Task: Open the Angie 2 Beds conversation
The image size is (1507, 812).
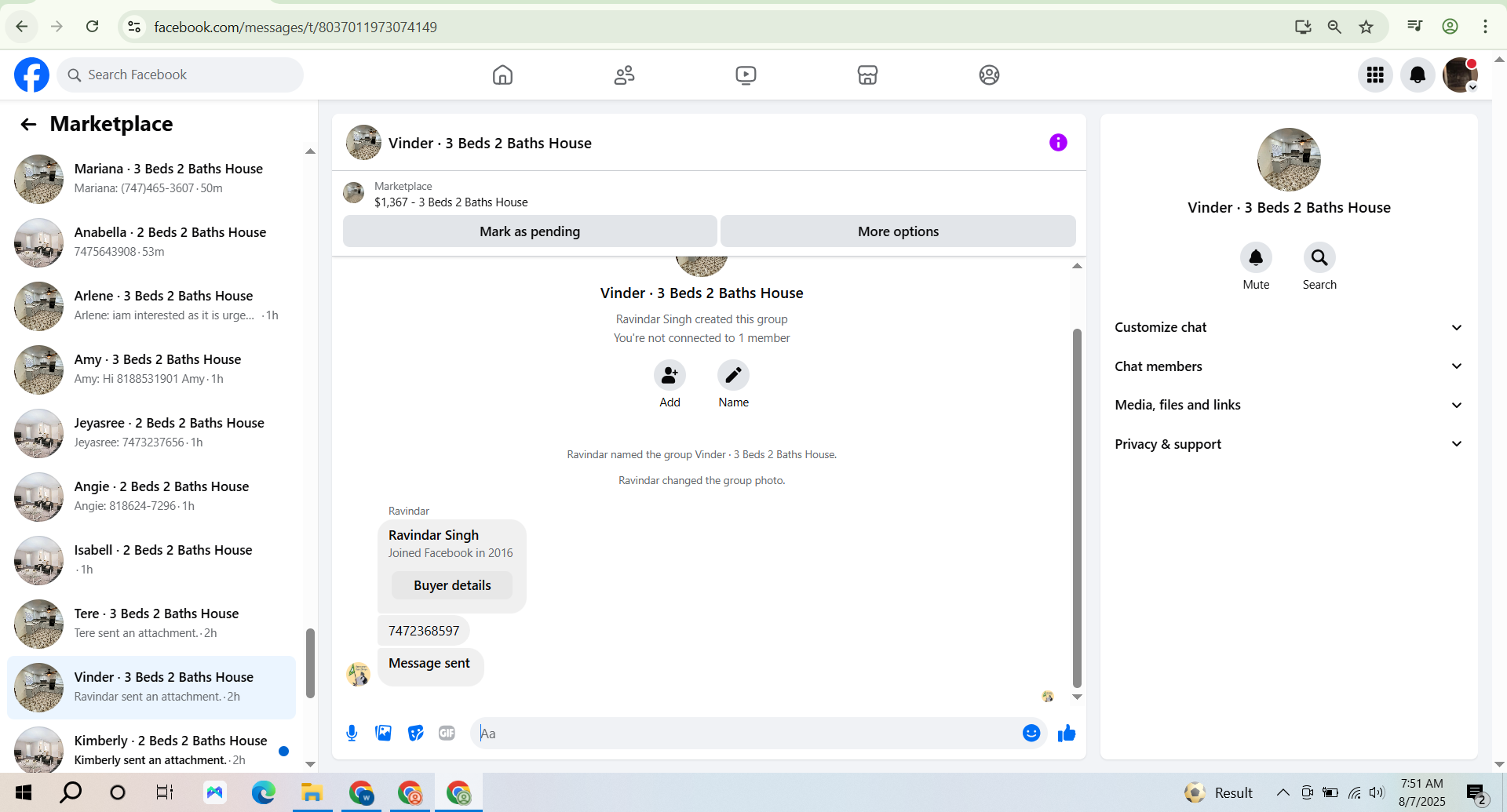Action: (151, 497)
